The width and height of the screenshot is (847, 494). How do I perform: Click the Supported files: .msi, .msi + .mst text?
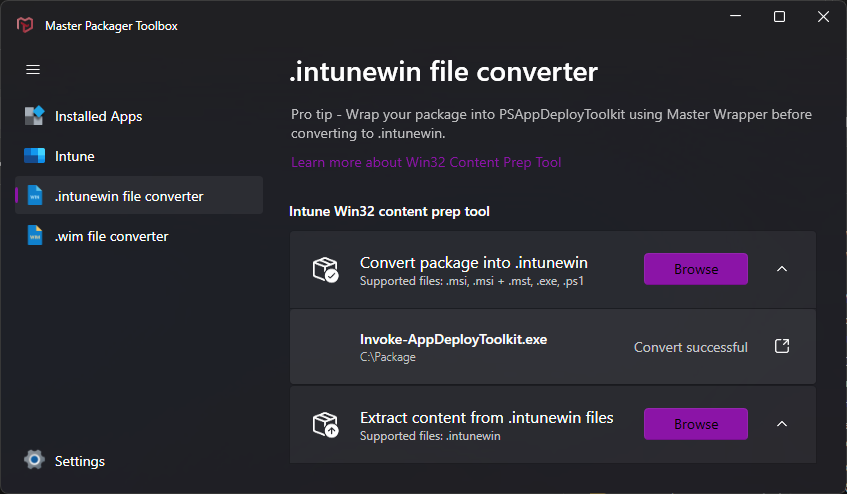pyautogui.click(x=472, y=281)
